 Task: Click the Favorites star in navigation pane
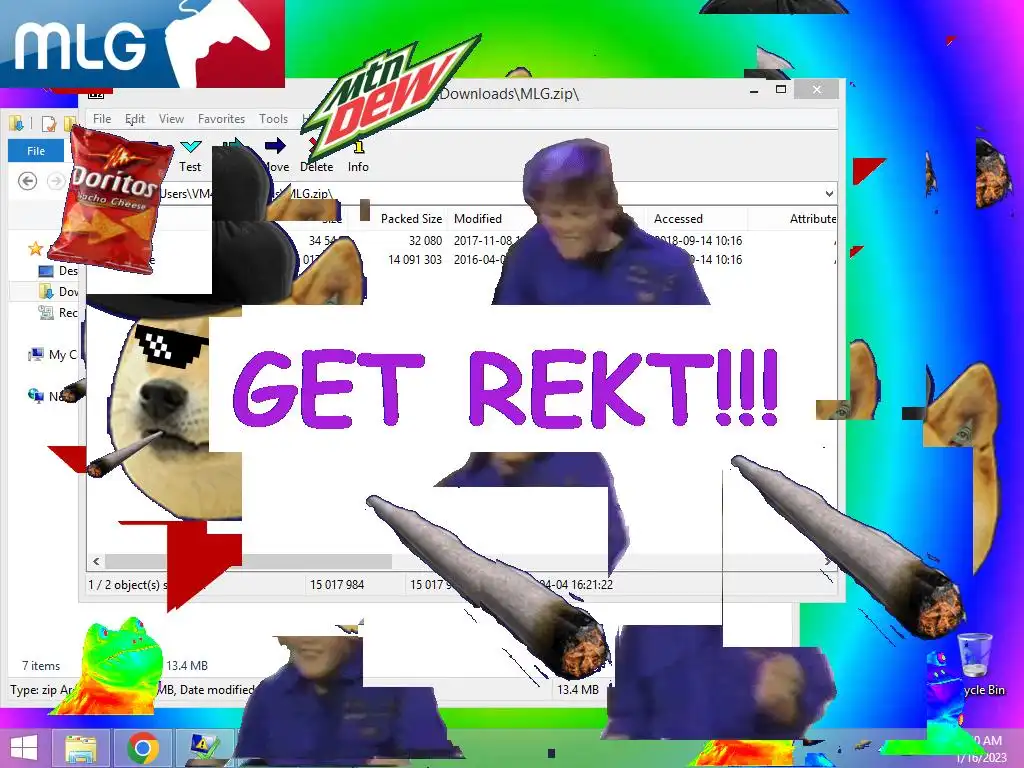click(35, 248)
